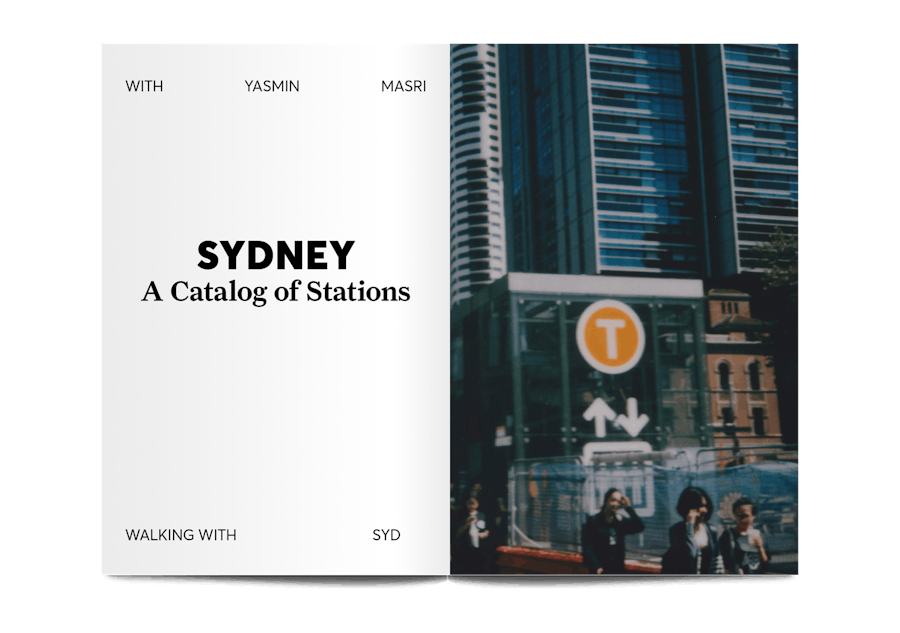The height and width of the screenshot is (633, 900).
Task: Click the 'SYD' label at page bottom
Action: pyautogui.click(x=386, y=535)
